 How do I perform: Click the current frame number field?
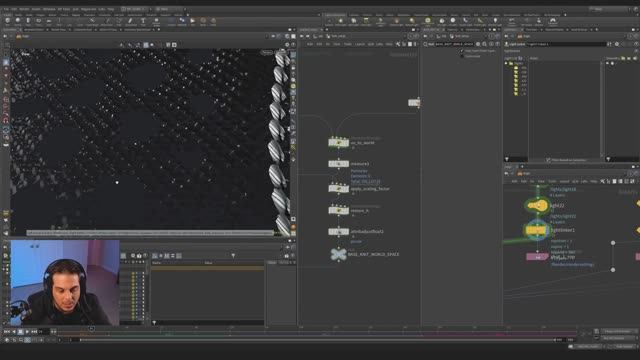(x=44, y=332)
